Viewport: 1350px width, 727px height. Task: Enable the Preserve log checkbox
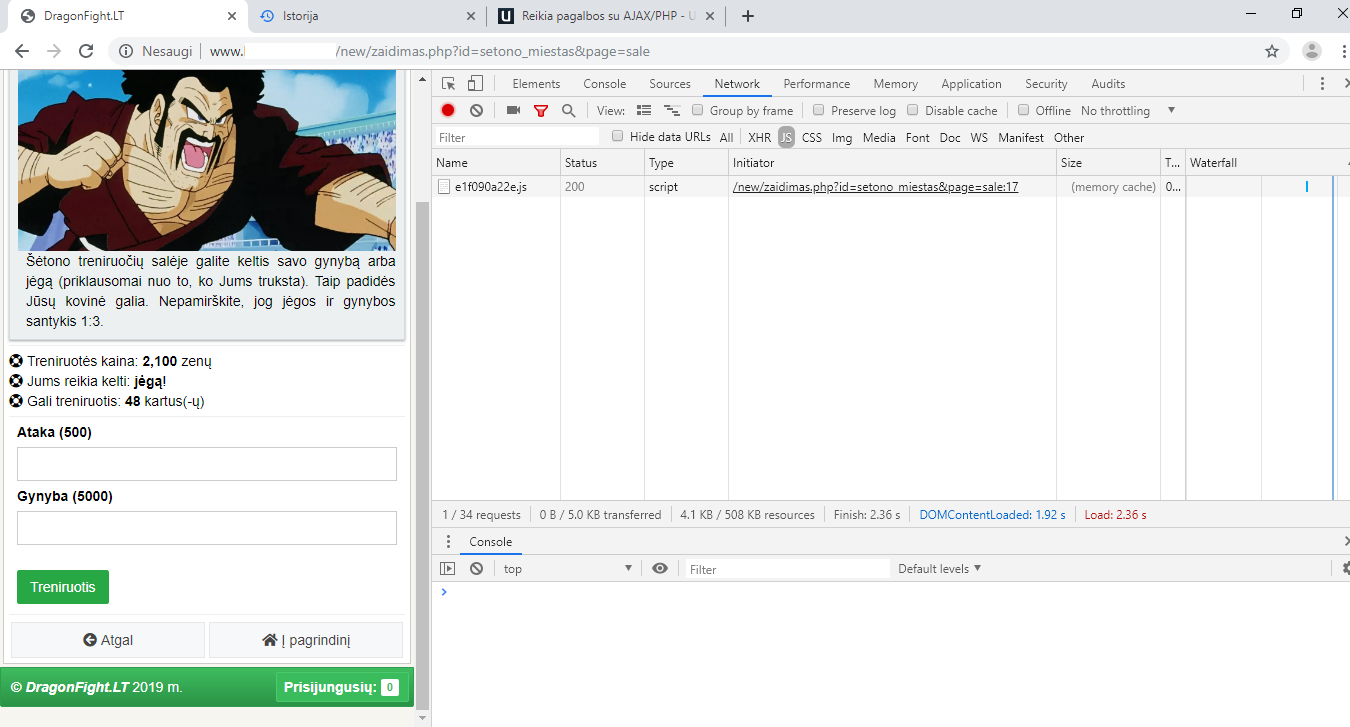coord(818,110)
